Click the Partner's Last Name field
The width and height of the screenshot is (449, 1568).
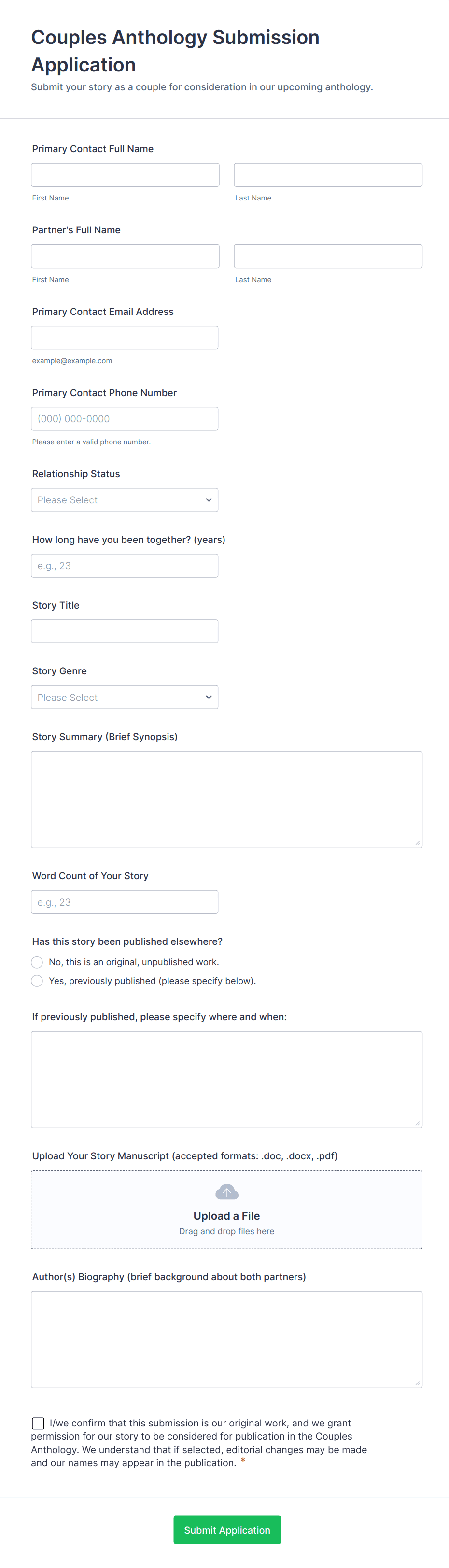(x=328, y=256)
